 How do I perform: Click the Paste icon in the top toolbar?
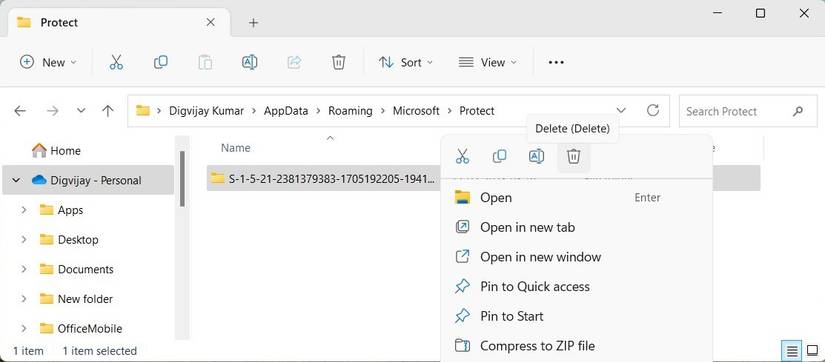pyautogui.click(x=205, y=63)
